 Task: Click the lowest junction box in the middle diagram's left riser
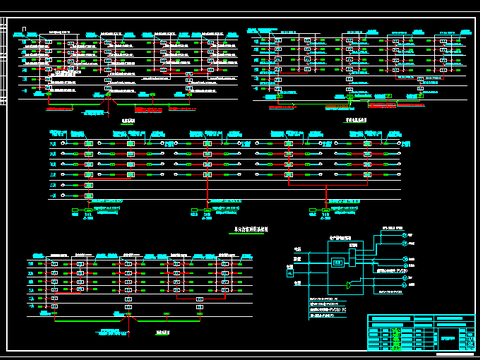pyautogui.click(x=88, y=196)
